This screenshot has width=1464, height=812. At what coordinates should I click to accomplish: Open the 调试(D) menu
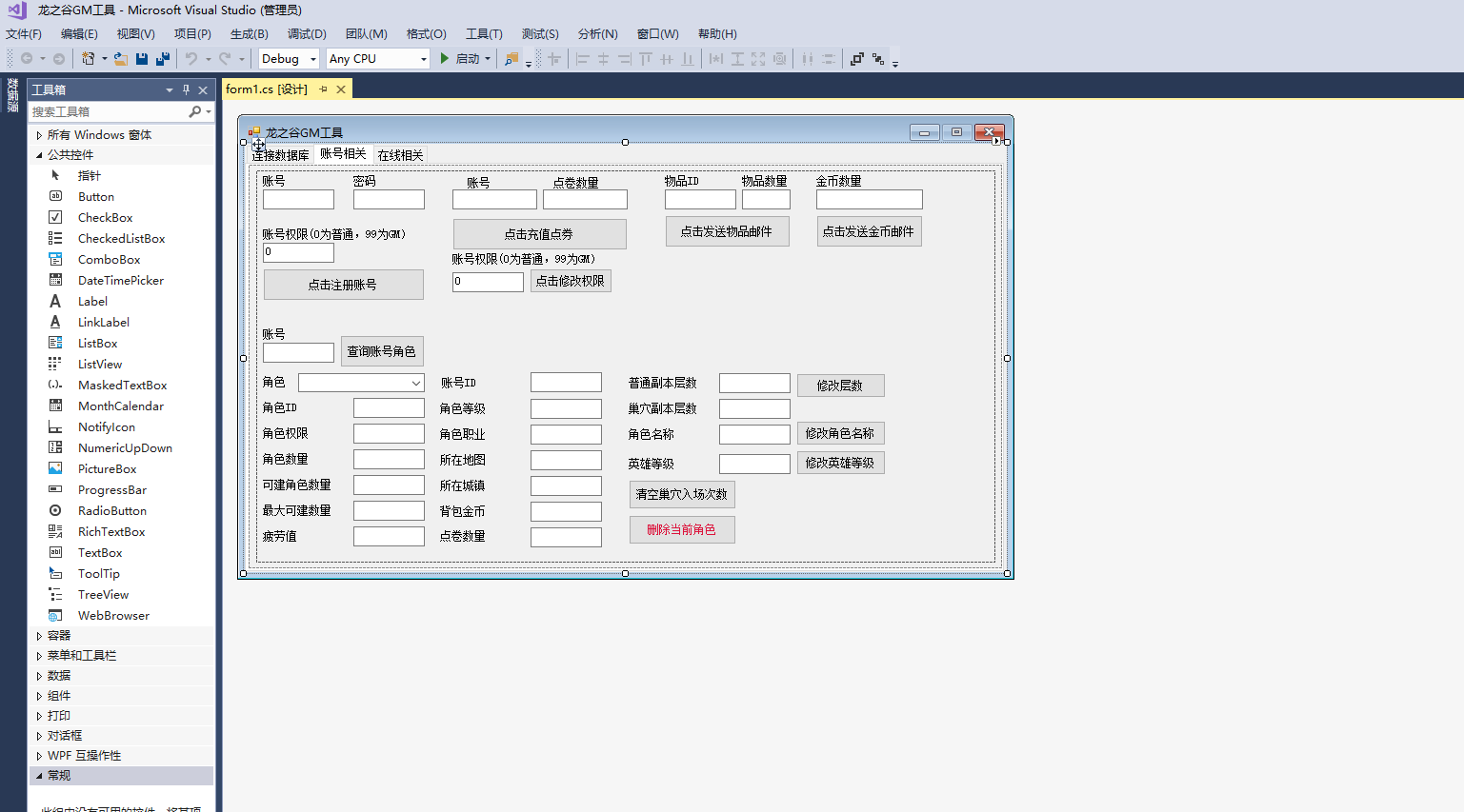[307, 33]
